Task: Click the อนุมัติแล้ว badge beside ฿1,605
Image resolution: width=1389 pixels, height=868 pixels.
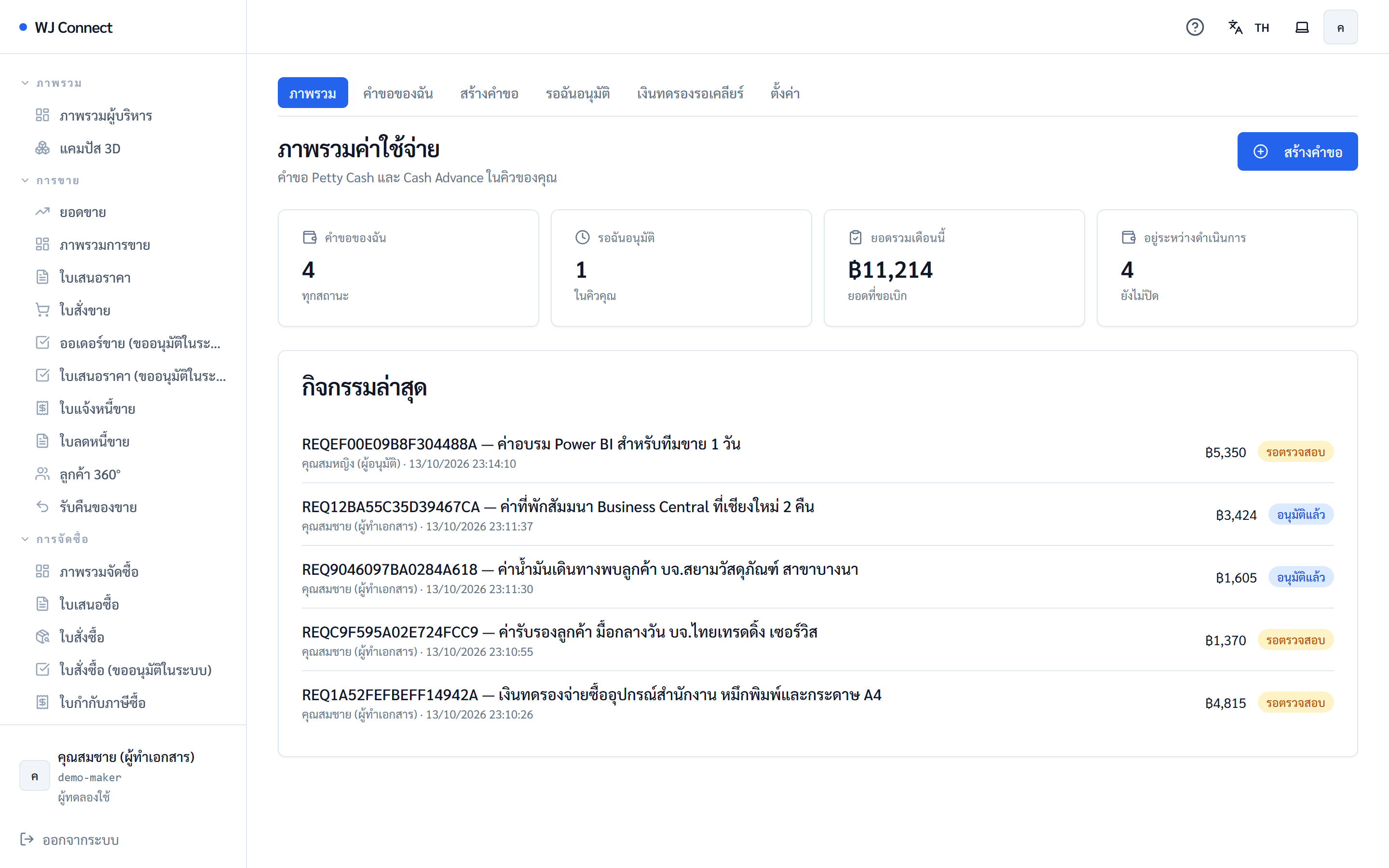Action: coord(1301,578)
